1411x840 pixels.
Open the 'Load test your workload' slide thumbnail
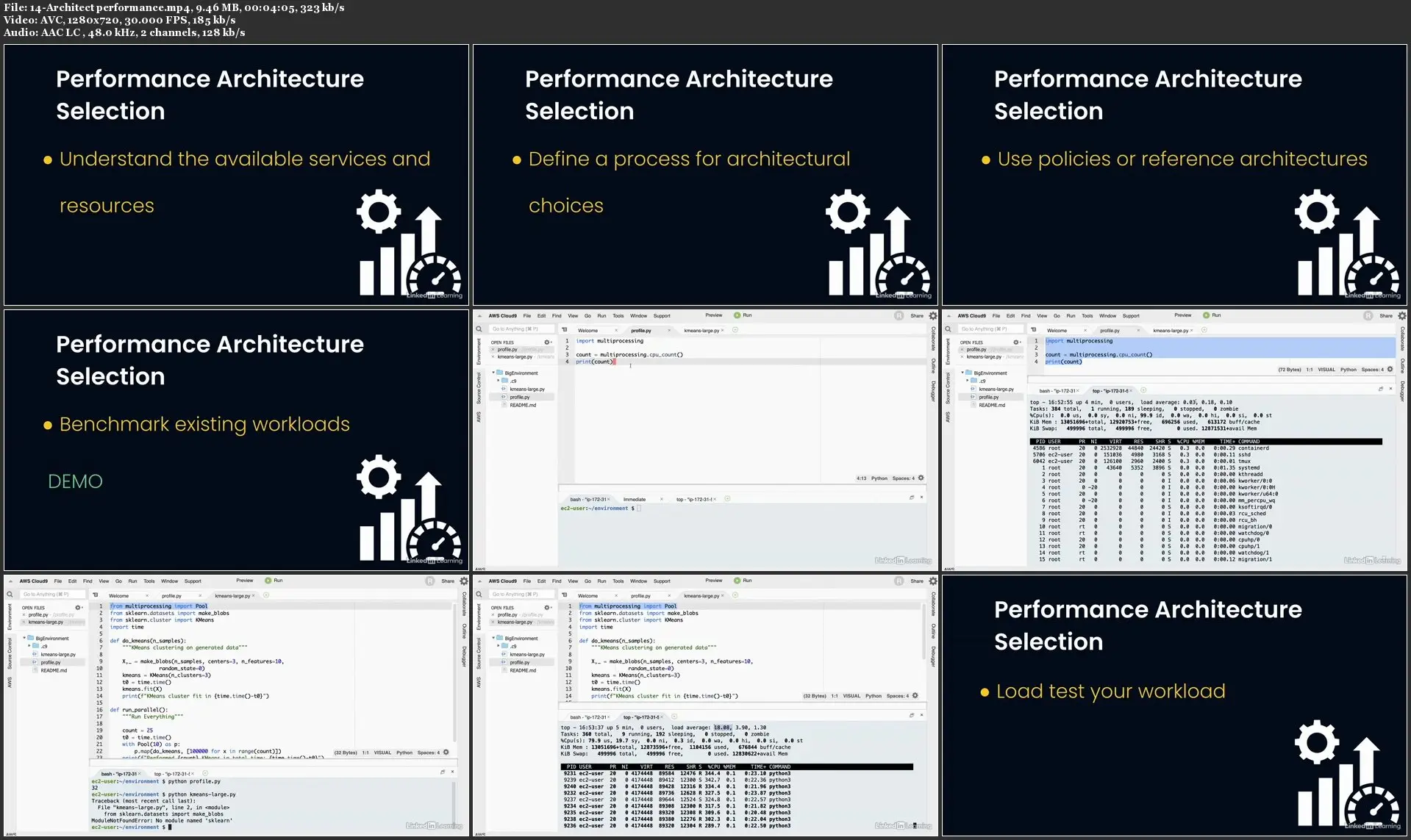[1174, 706]
